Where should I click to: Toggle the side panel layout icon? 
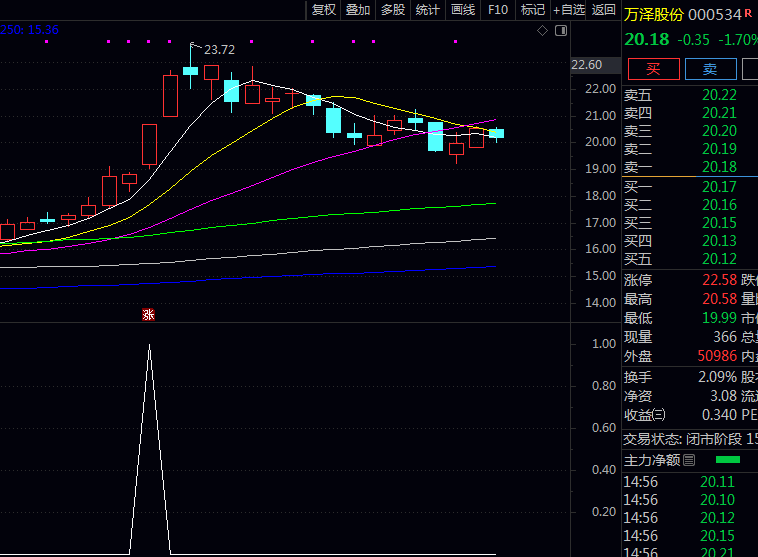(x=559, y=31)
